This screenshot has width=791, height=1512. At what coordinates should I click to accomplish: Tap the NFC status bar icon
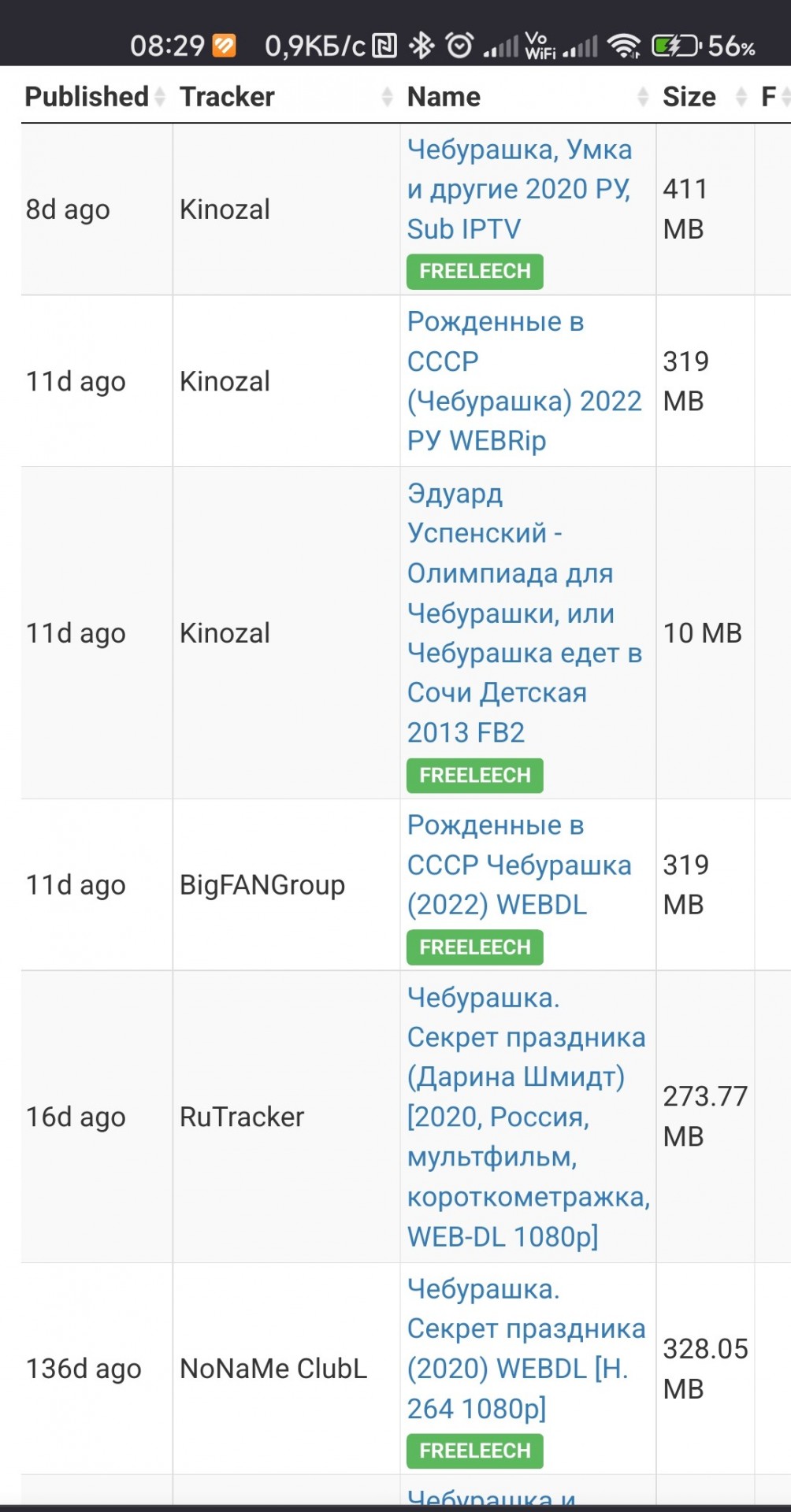pos(384,46)
